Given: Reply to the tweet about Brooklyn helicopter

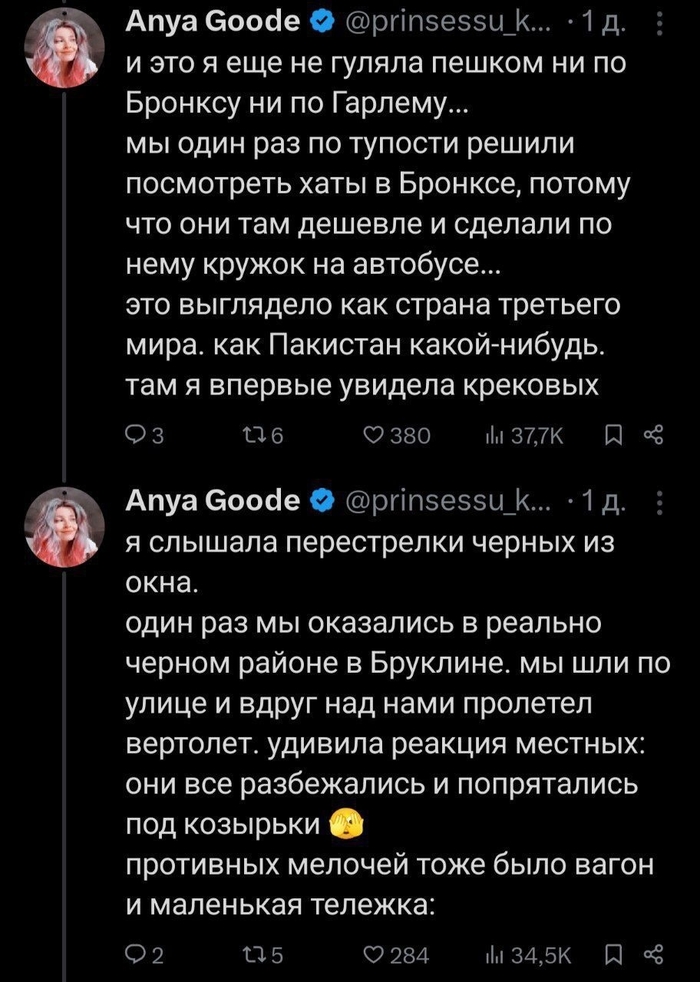Looking at the screenshot, I should pyautogui.click(x=133, y=956).
